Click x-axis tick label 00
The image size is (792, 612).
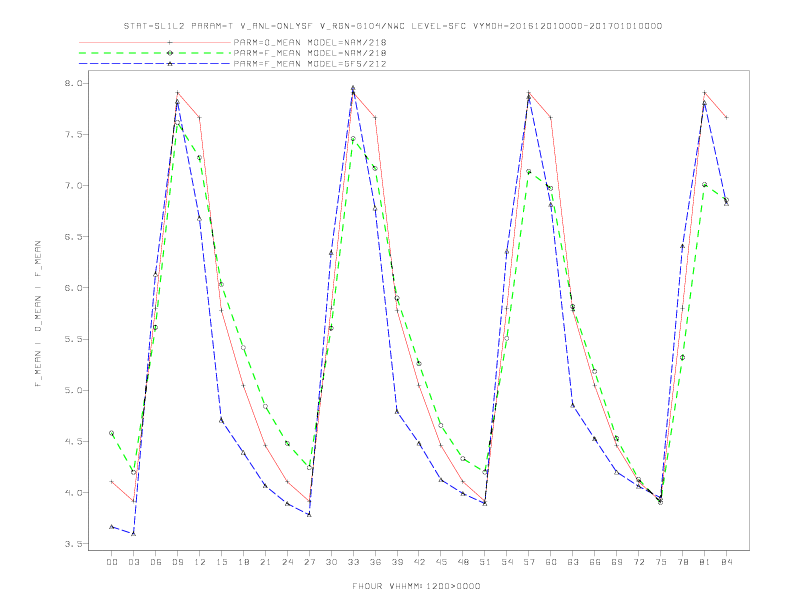(x=112, y=562)
